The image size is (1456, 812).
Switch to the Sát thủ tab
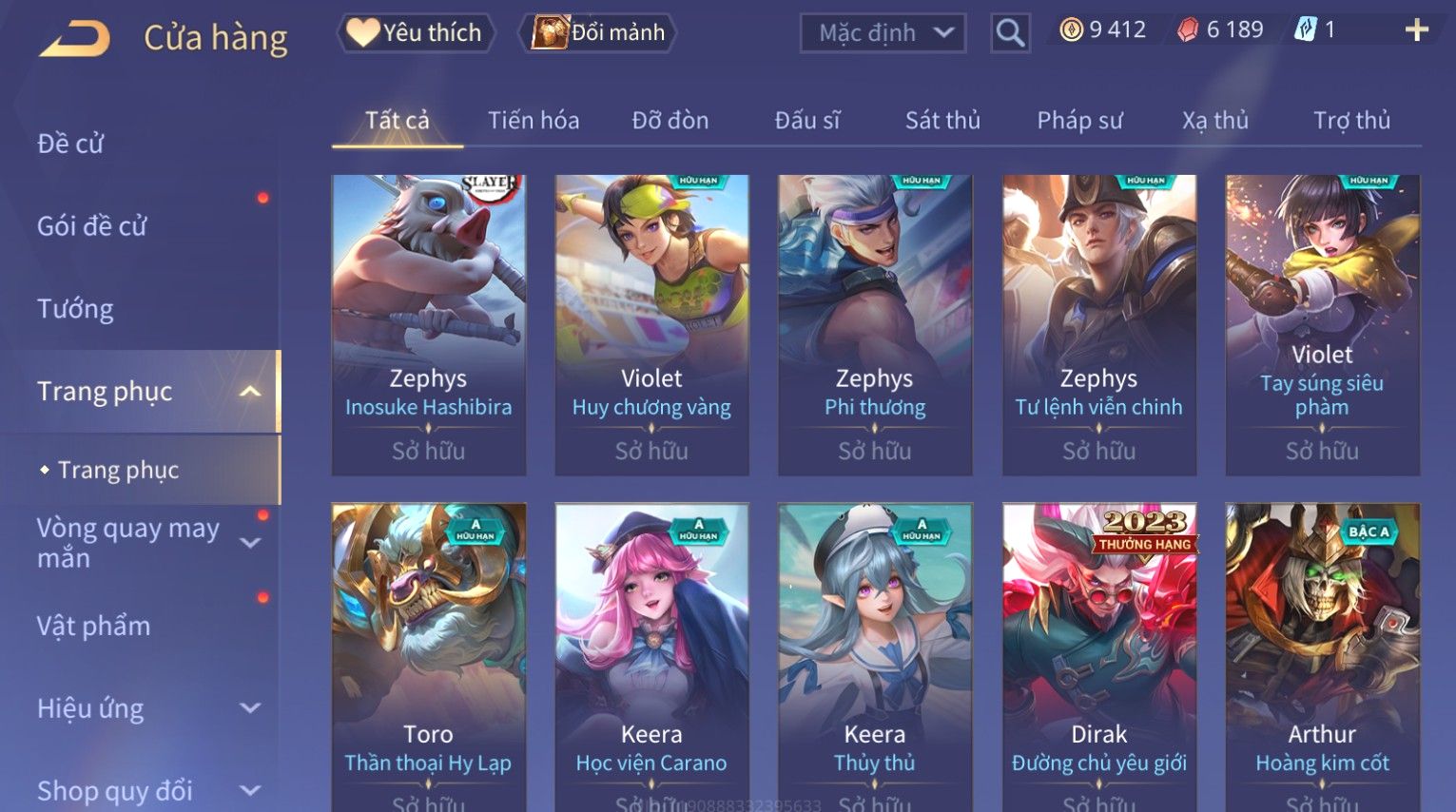pyautogui.click(x=942, y=121)
